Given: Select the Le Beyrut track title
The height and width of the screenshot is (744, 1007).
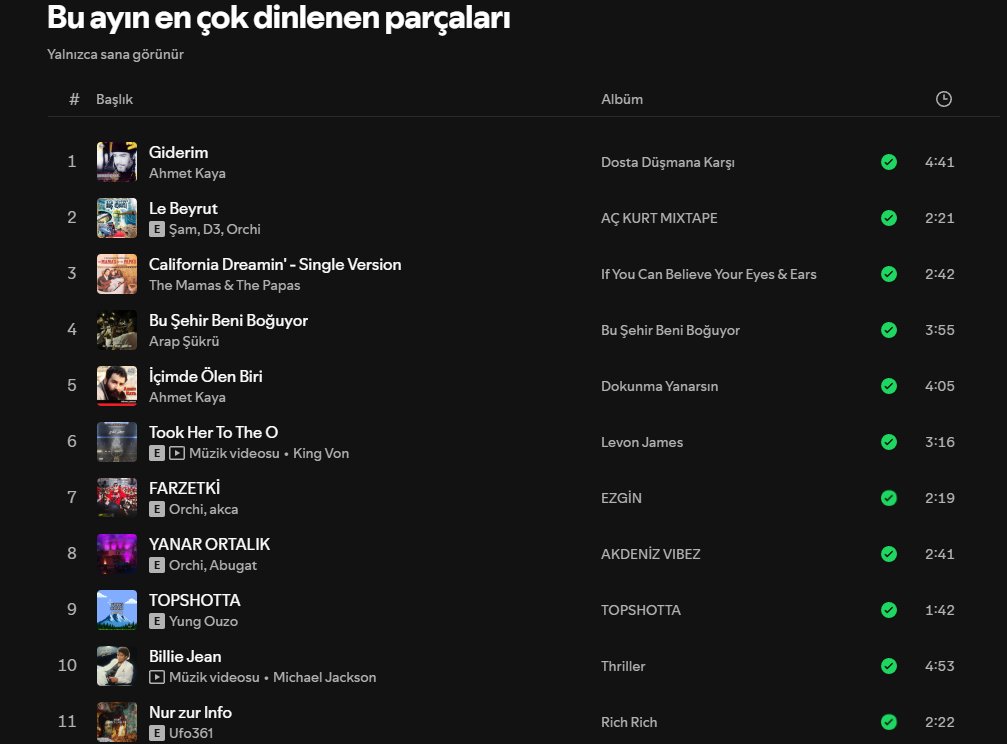Looking at the screenshot, I should tap(183, 208).
